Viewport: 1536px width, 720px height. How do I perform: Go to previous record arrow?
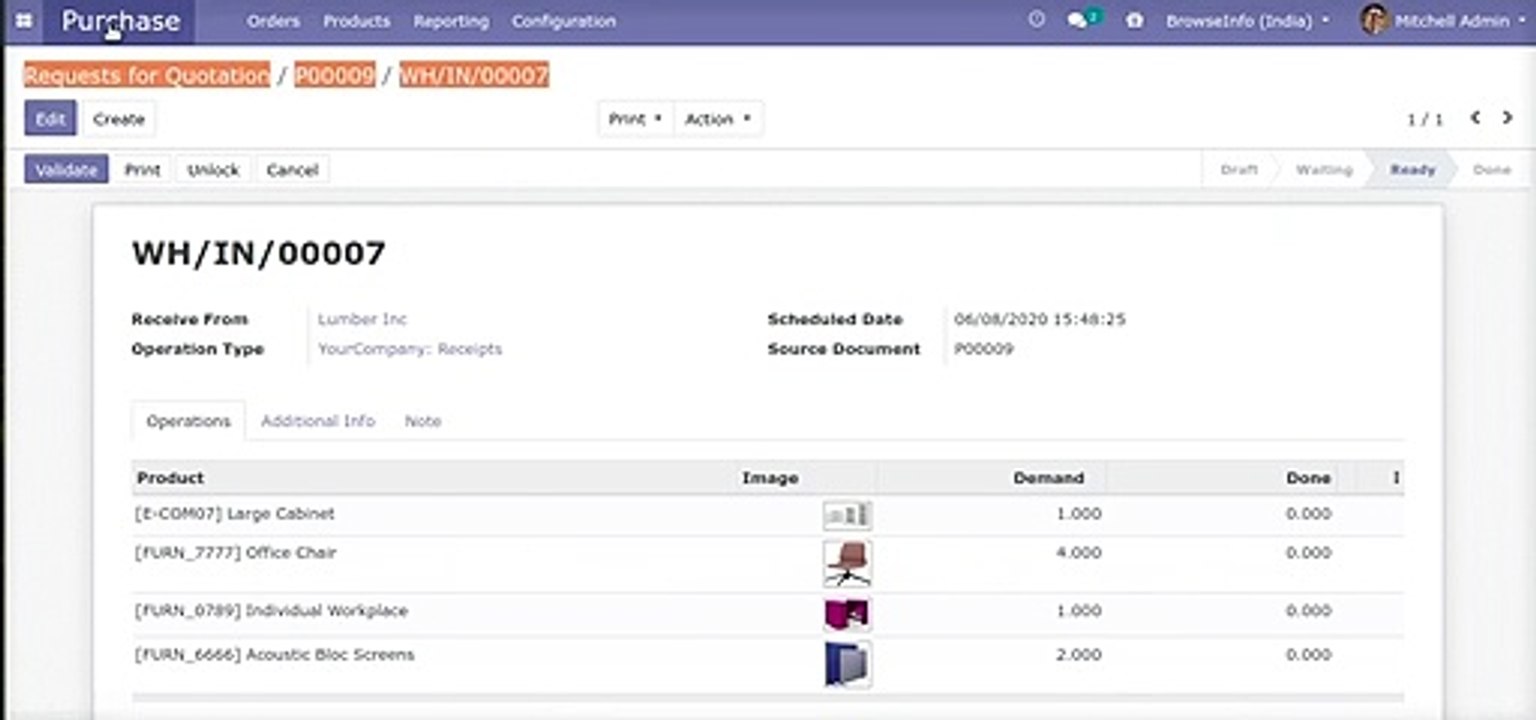(x=1475, y=118)
